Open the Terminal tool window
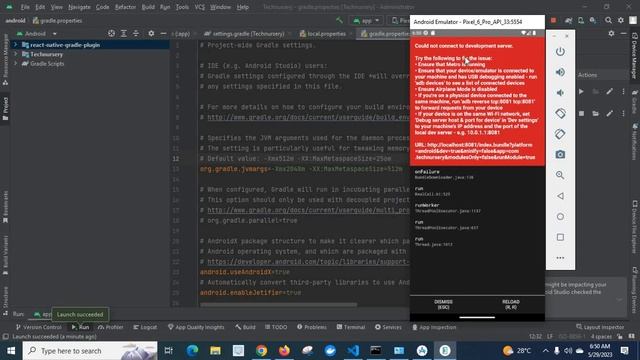 pos(351,327)
